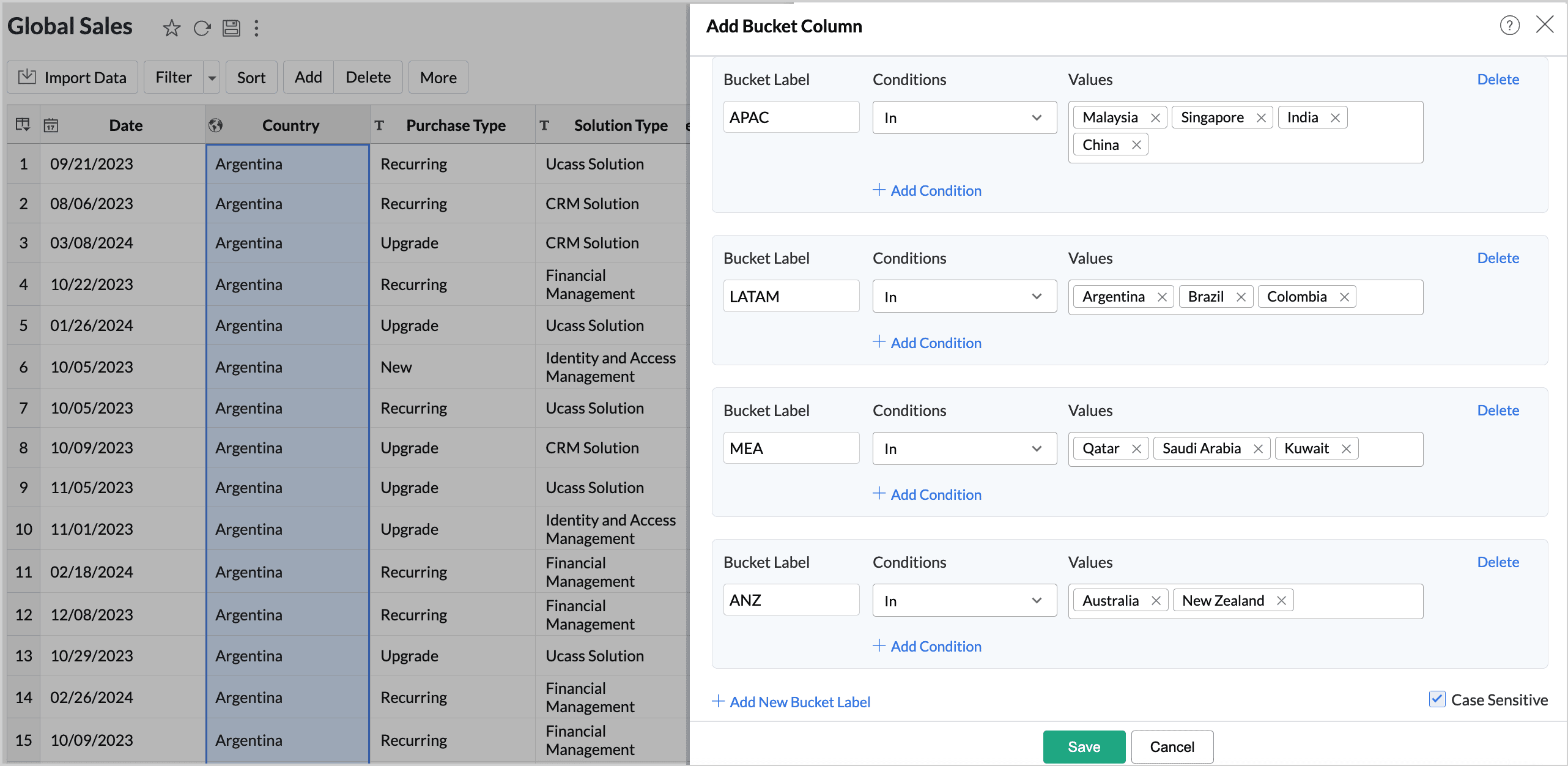Edit the APAC bucket label field

[791, 117]
